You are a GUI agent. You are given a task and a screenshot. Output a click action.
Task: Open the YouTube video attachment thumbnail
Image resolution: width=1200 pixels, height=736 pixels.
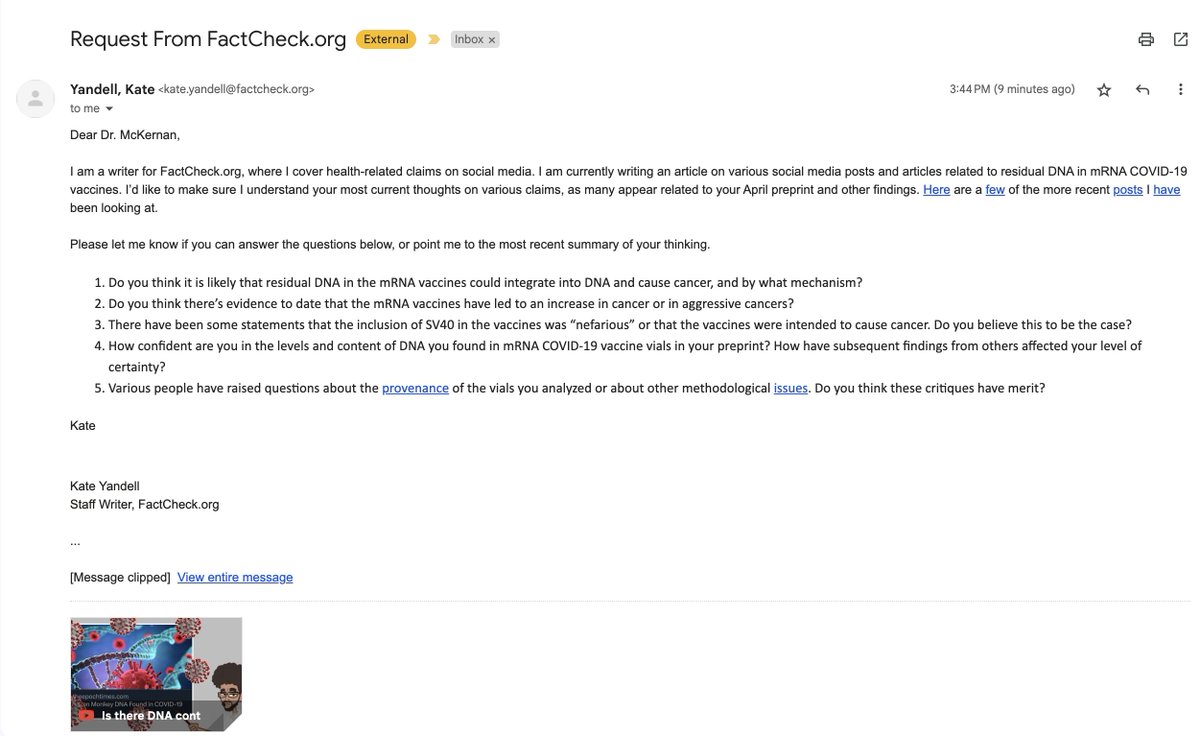[156, 673]
